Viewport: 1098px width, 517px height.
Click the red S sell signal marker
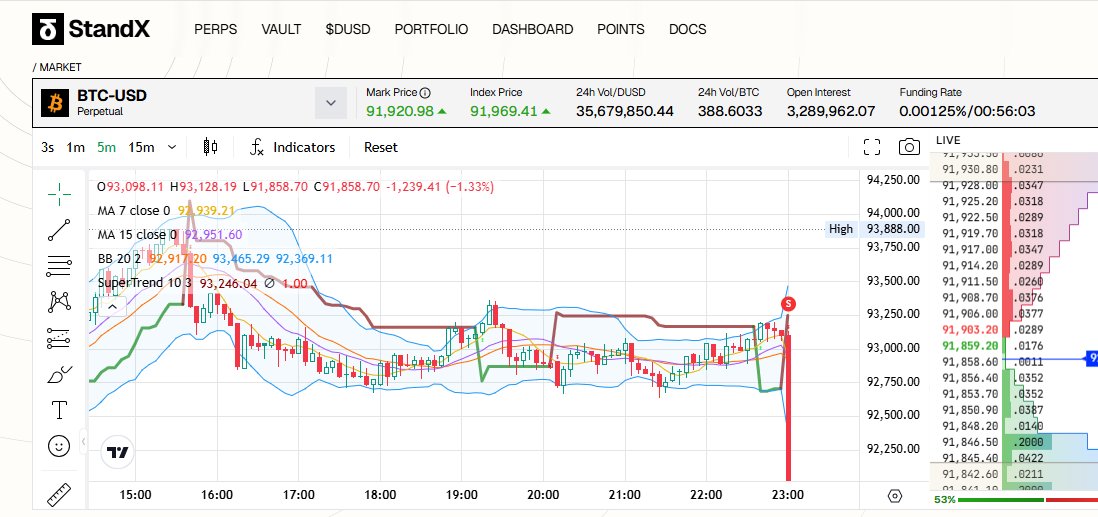[789, 303]
